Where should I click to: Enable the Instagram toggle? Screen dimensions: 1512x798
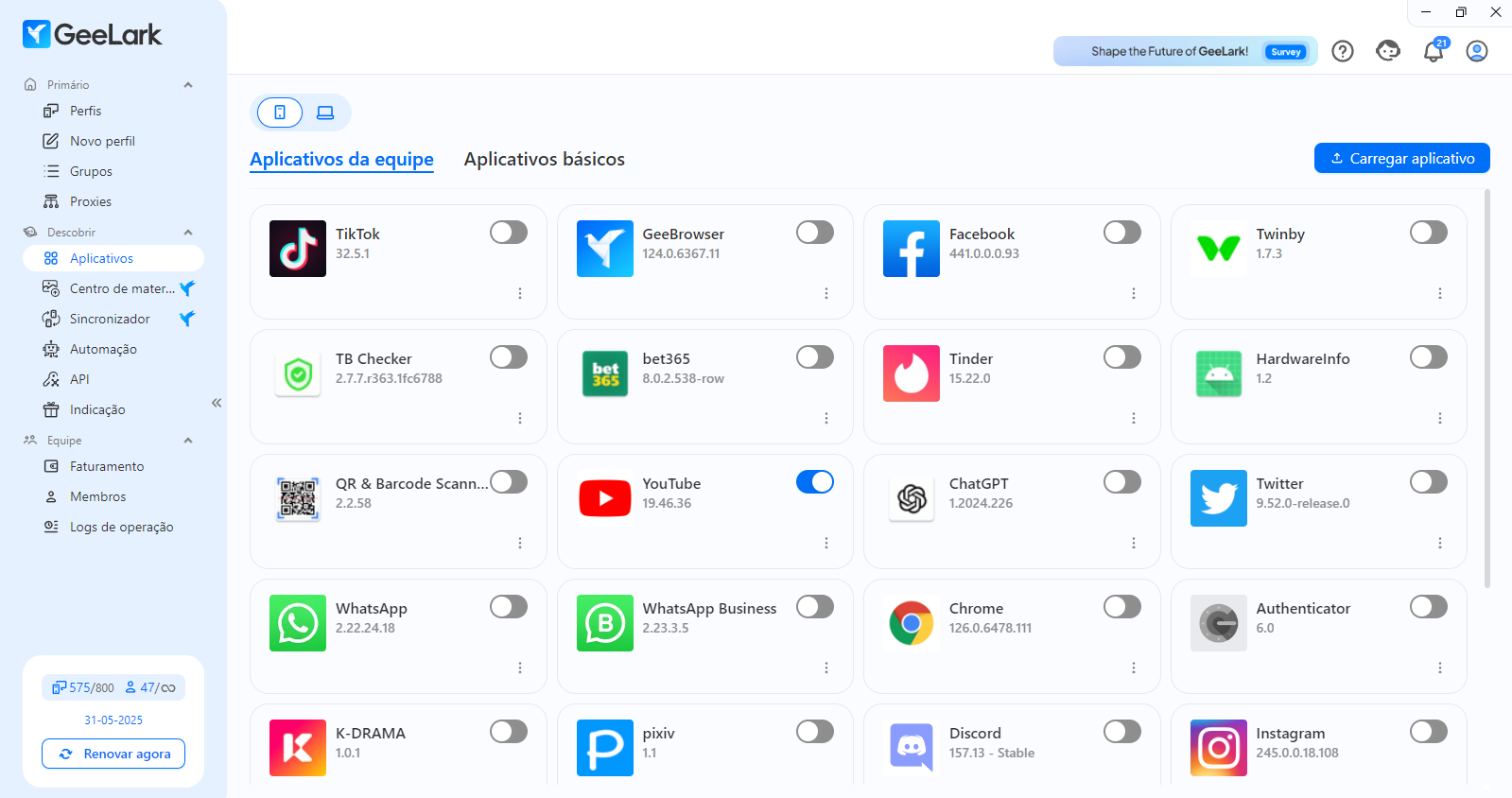(x=1429, y=732)
